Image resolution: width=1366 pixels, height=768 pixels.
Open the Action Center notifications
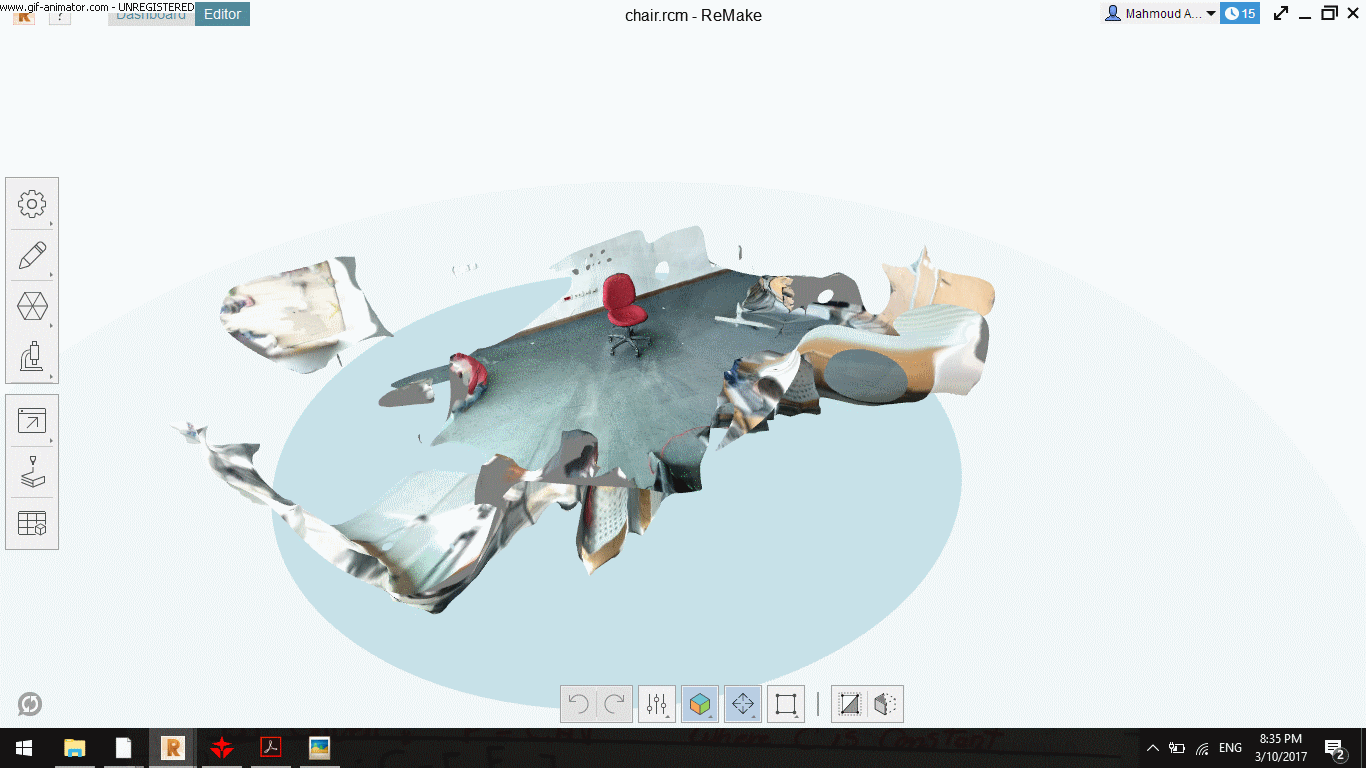click(1335, 748)
